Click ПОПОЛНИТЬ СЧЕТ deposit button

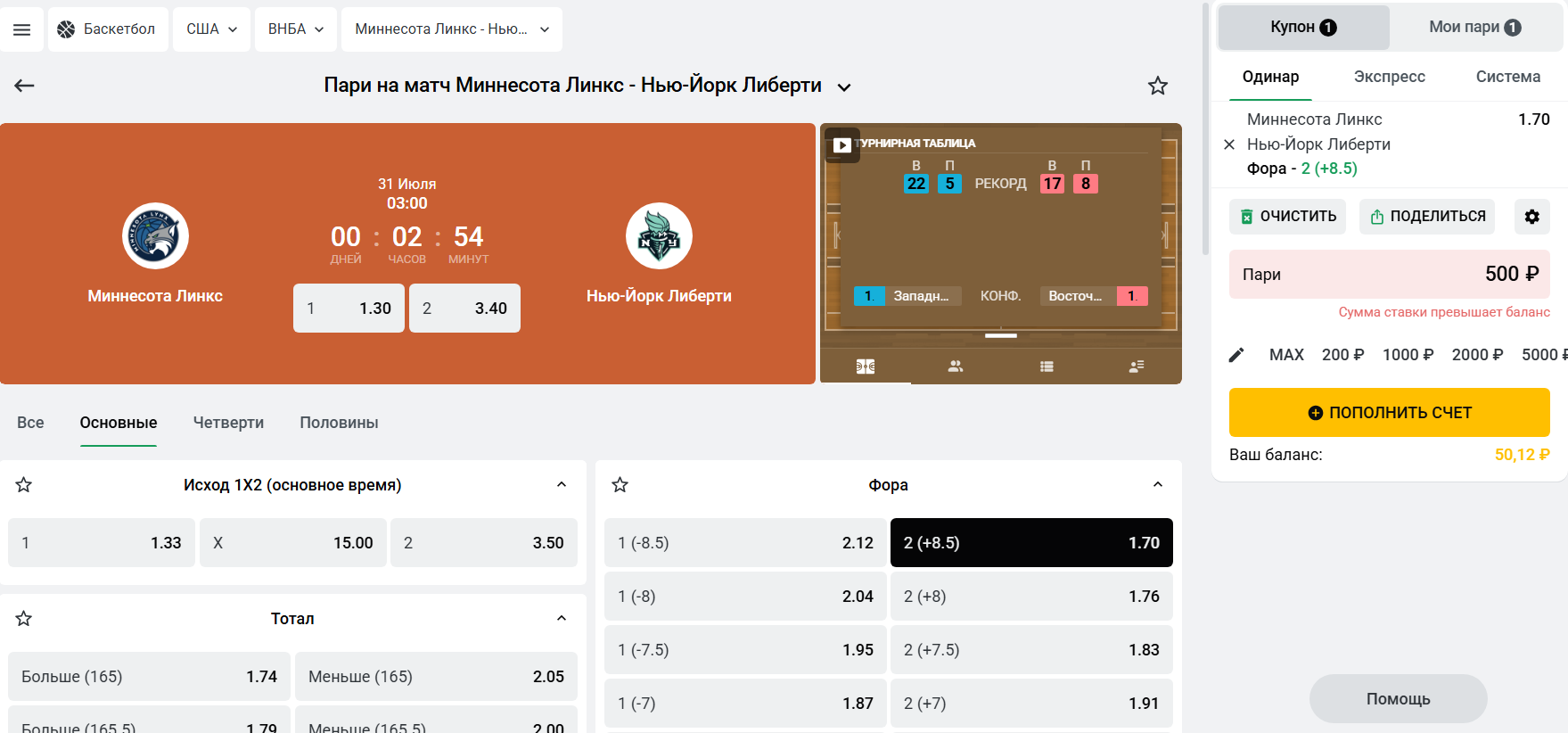tap(1390, 413)
